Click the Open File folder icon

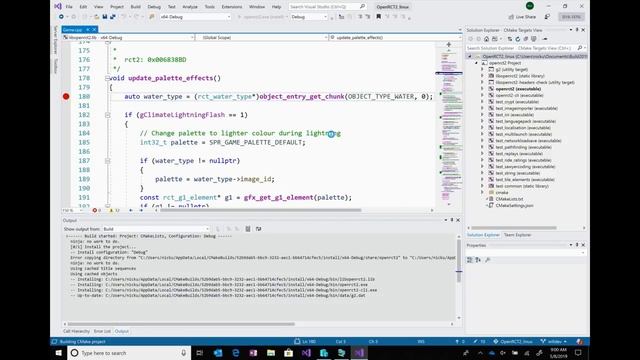(x=96, y=17)
